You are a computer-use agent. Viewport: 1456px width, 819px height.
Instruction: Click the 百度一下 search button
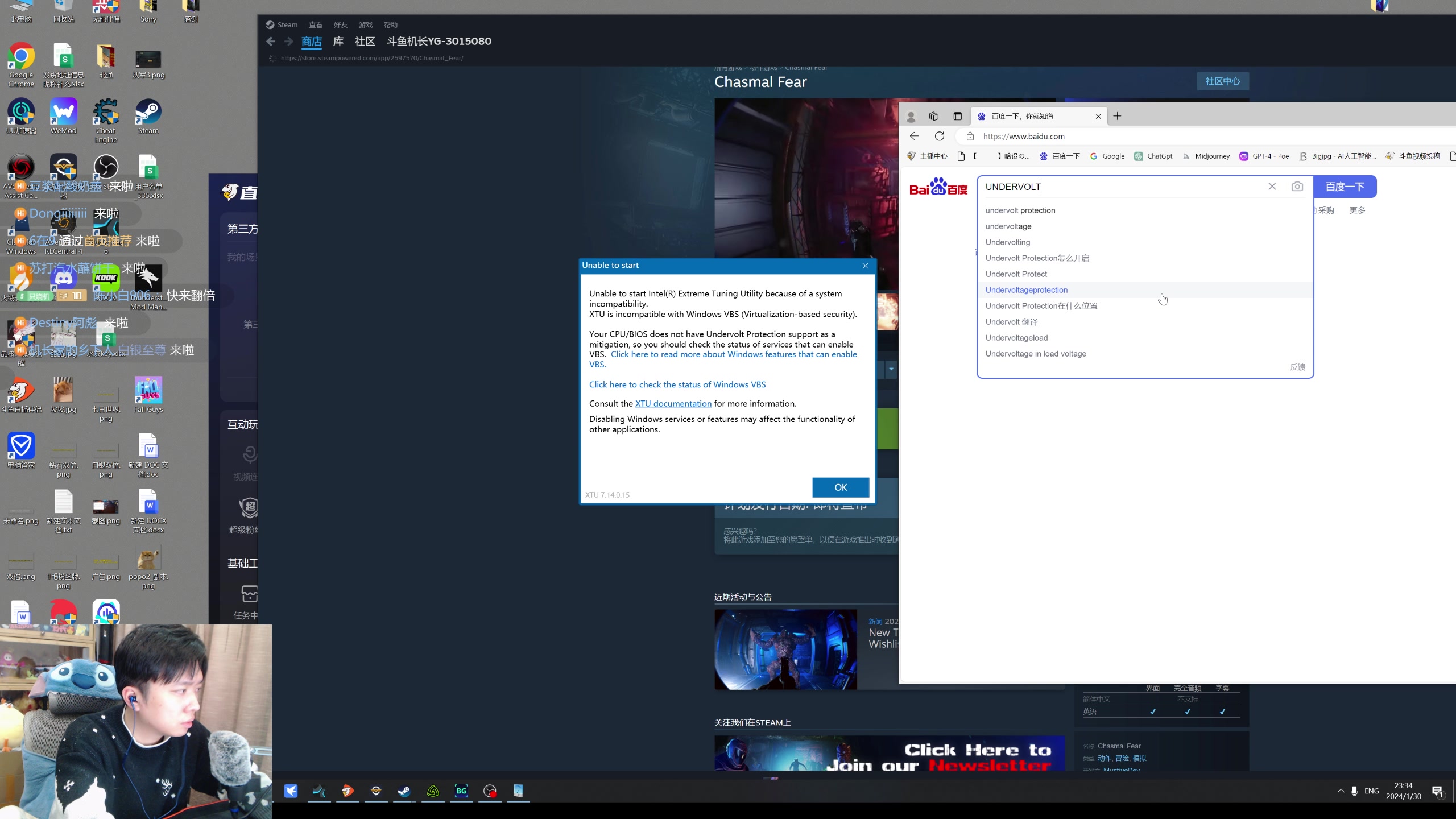tap(1345, 187)
